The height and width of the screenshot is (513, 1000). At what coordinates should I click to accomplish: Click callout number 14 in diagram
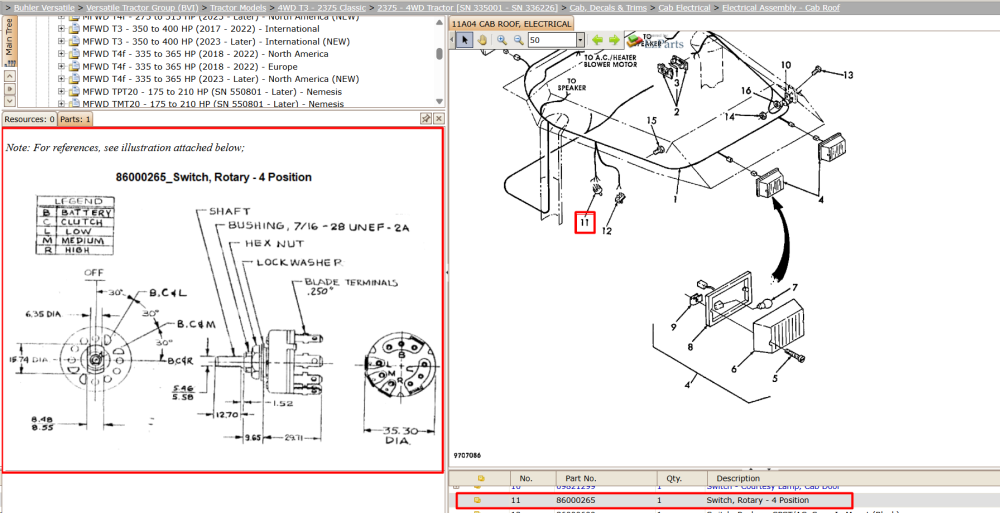pyautogui.click(x=729, y=117)
